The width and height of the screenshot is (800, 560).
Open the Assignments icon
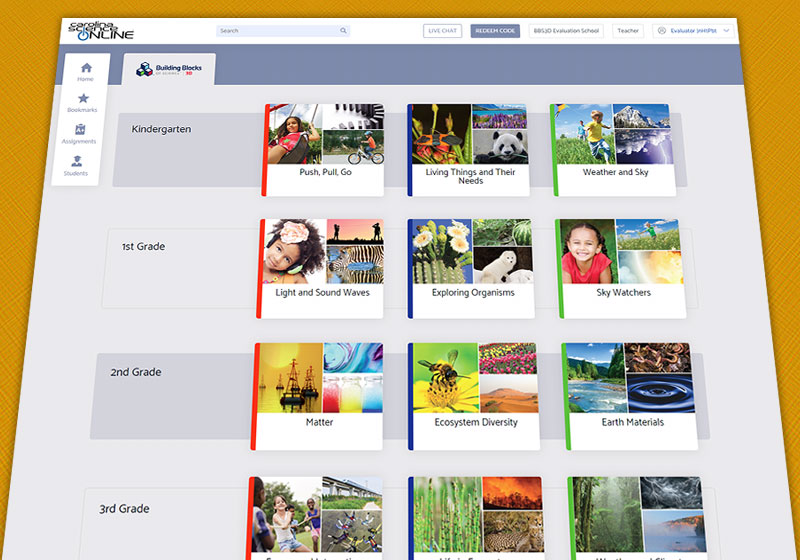coord(80,129)
